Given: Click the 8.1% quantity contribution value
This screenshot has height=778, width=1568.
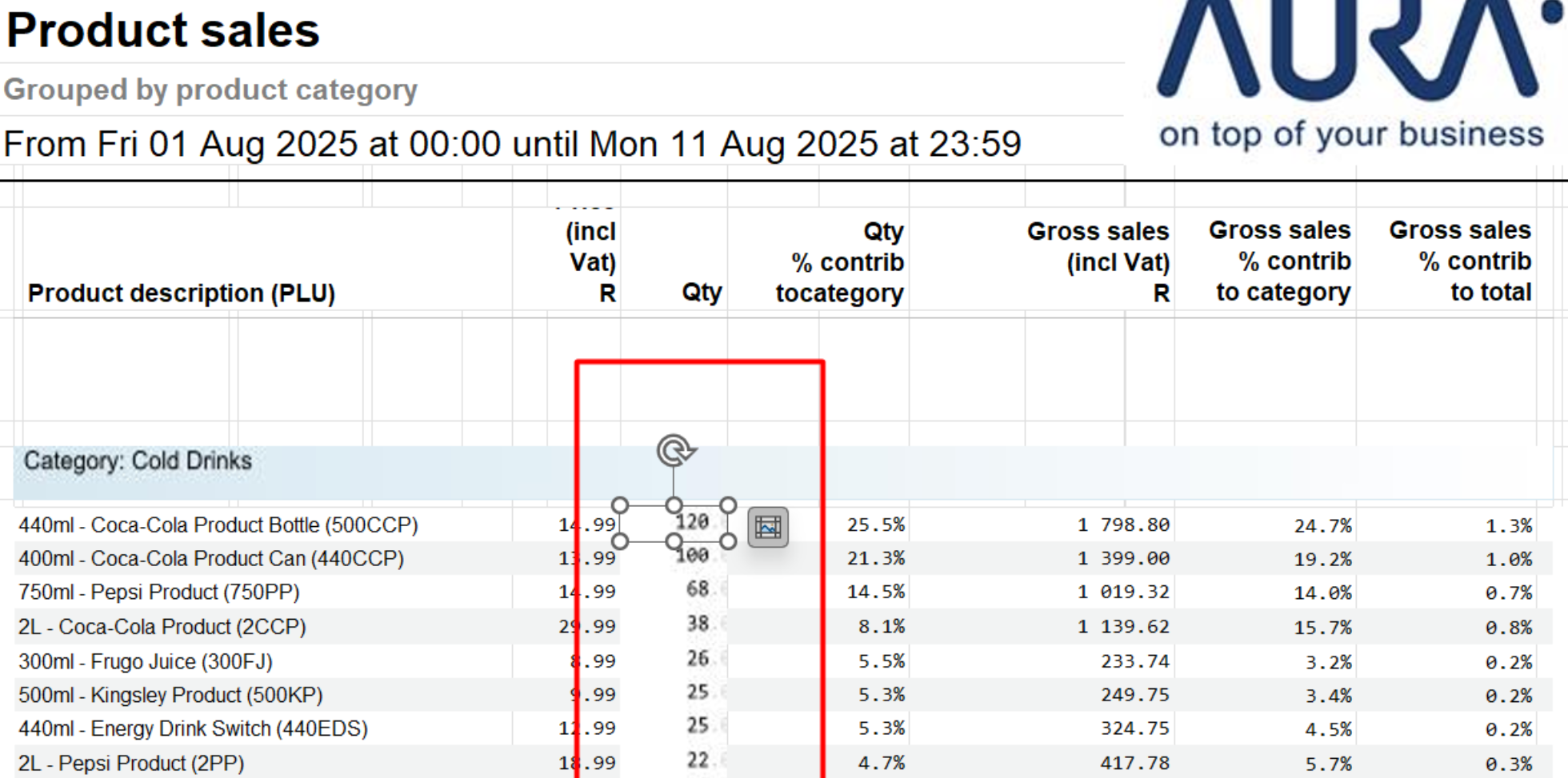Looking at the screenshot, I should 882,627.
